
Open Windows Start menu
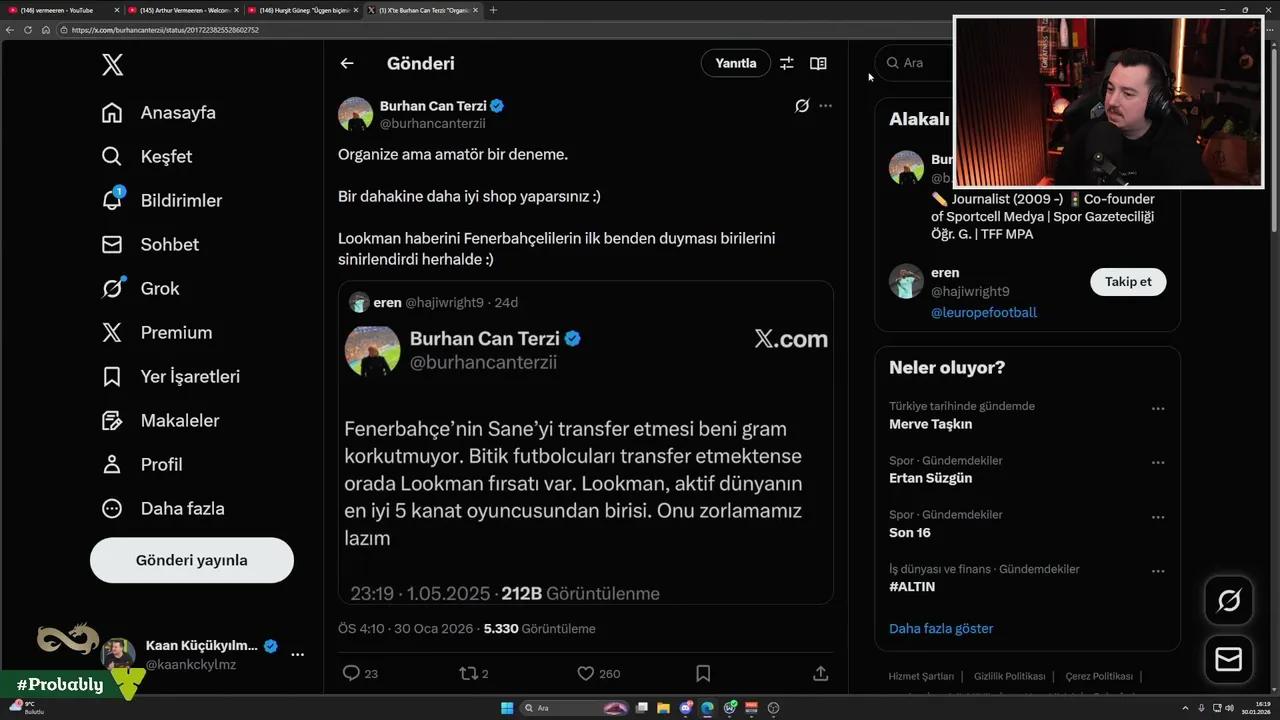(x=507, y=708)
